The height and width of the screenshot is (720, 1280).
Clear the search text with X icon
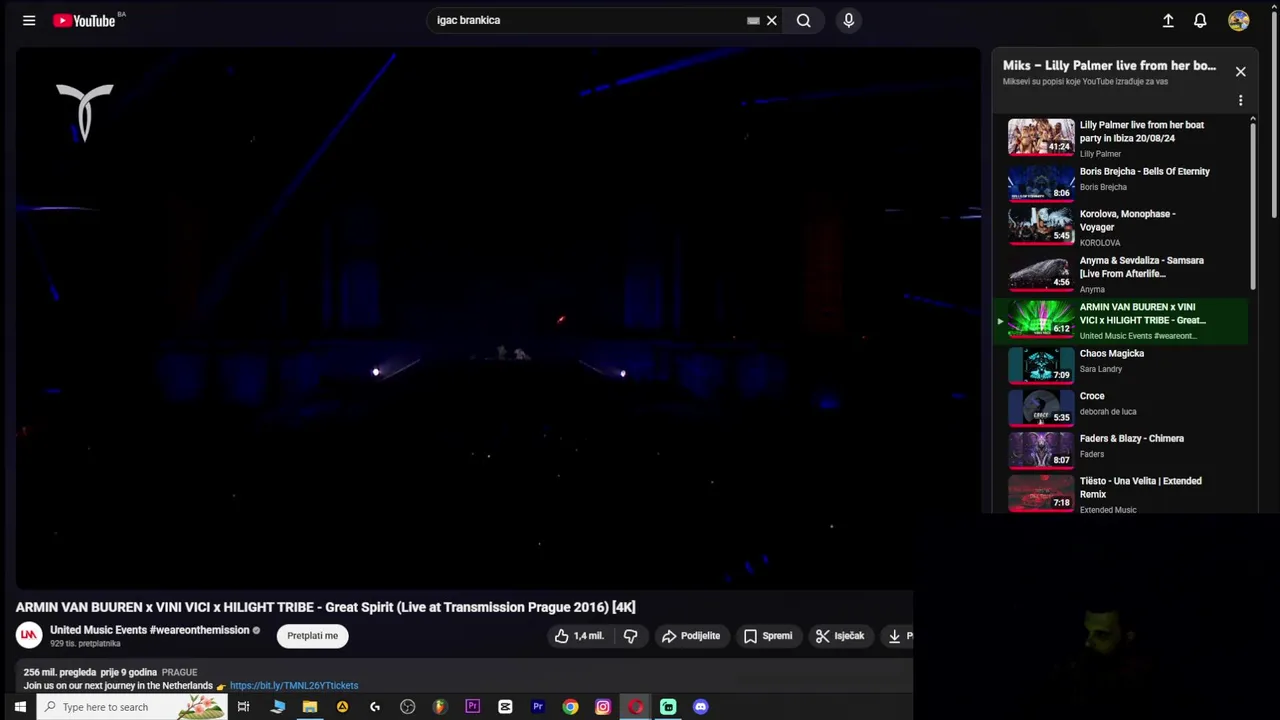pos(772,20)
